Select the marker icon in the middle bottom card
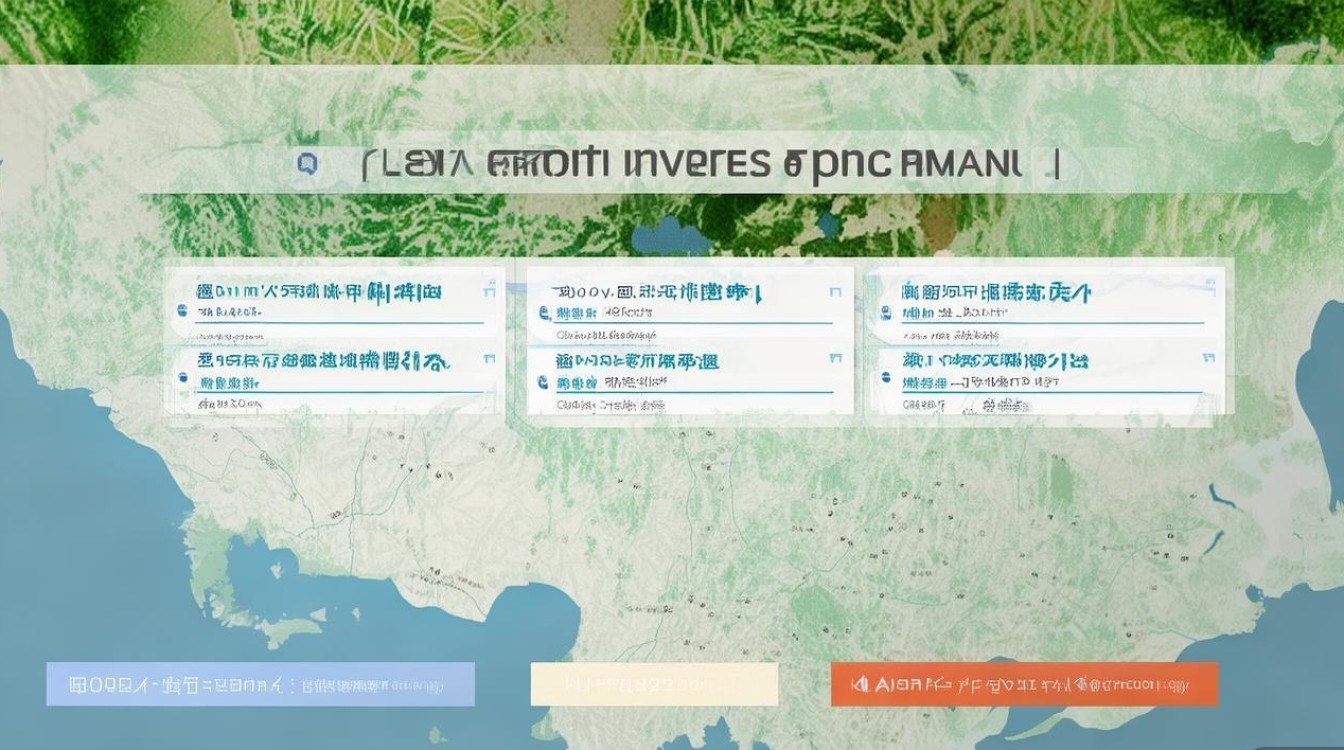Image resolution: width=1344 pixels, height=750 pixels. (544, 378)
